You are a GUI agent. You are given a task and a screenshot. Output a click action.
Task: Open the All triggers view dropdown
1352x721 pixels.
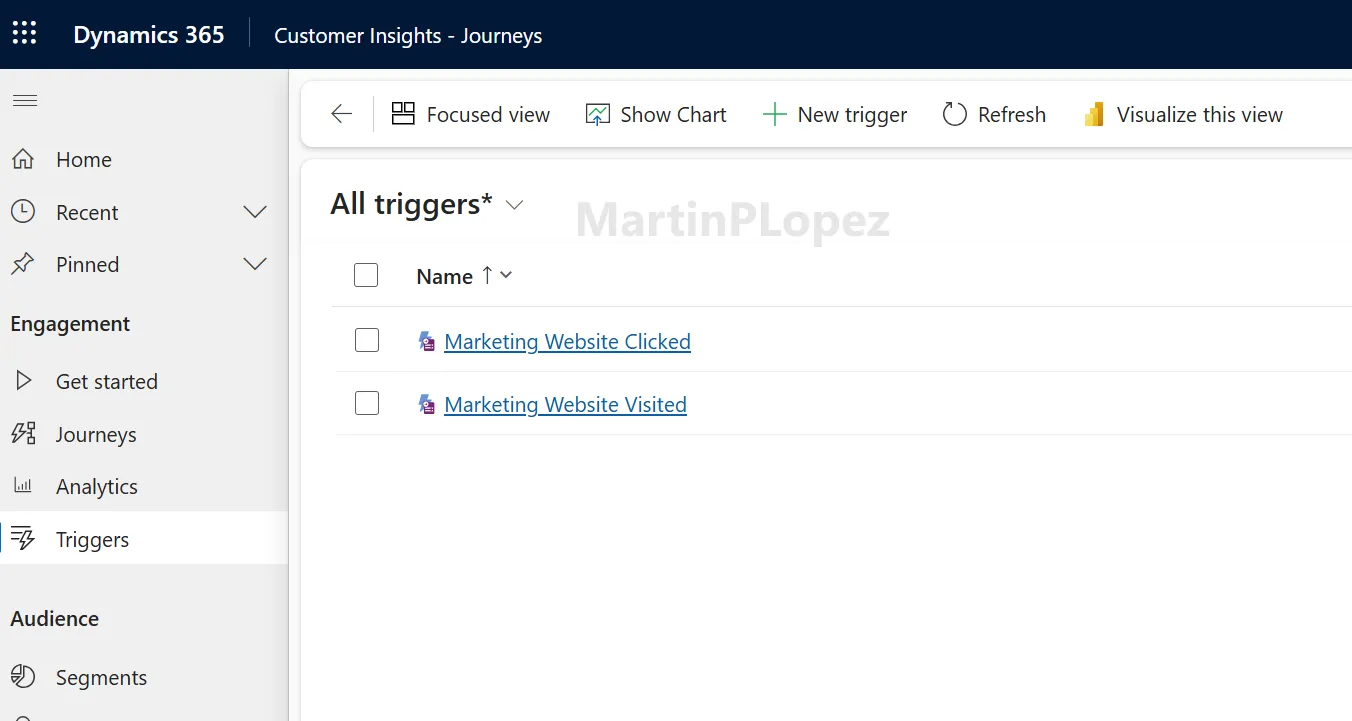tap(515, 205)
